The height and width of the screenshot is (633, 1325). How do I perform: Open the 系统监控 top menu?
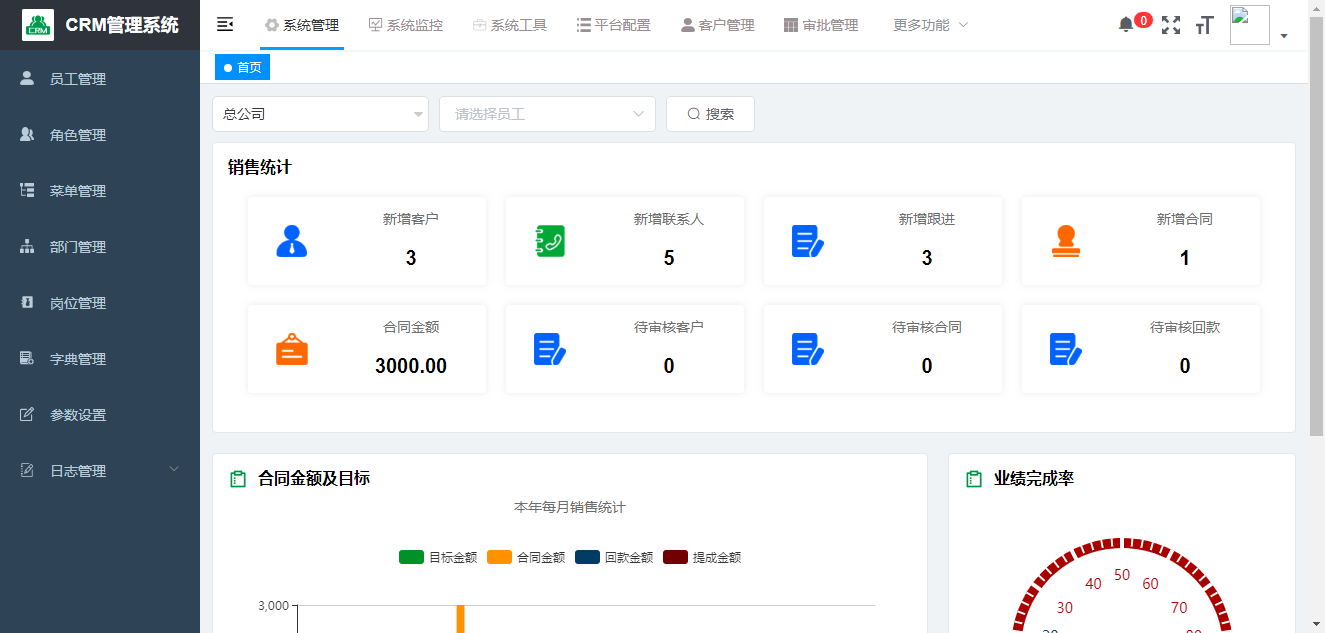tap(406, 25)
